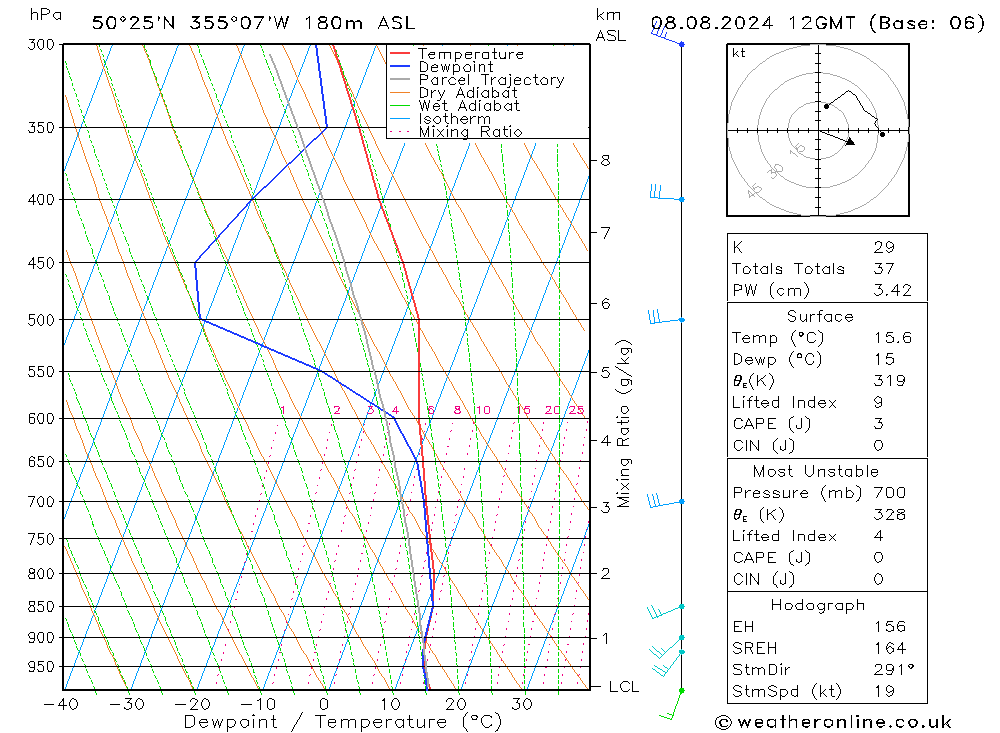Click the 'LCL' level marker label

click(623, 686)
